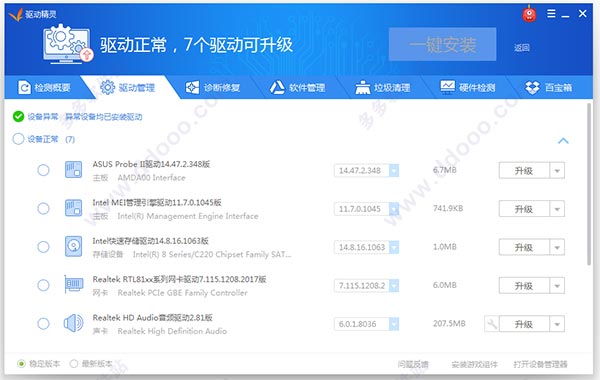
Task: Click the 异常设备均已安装驱动 status text
Action: (104, 117)
